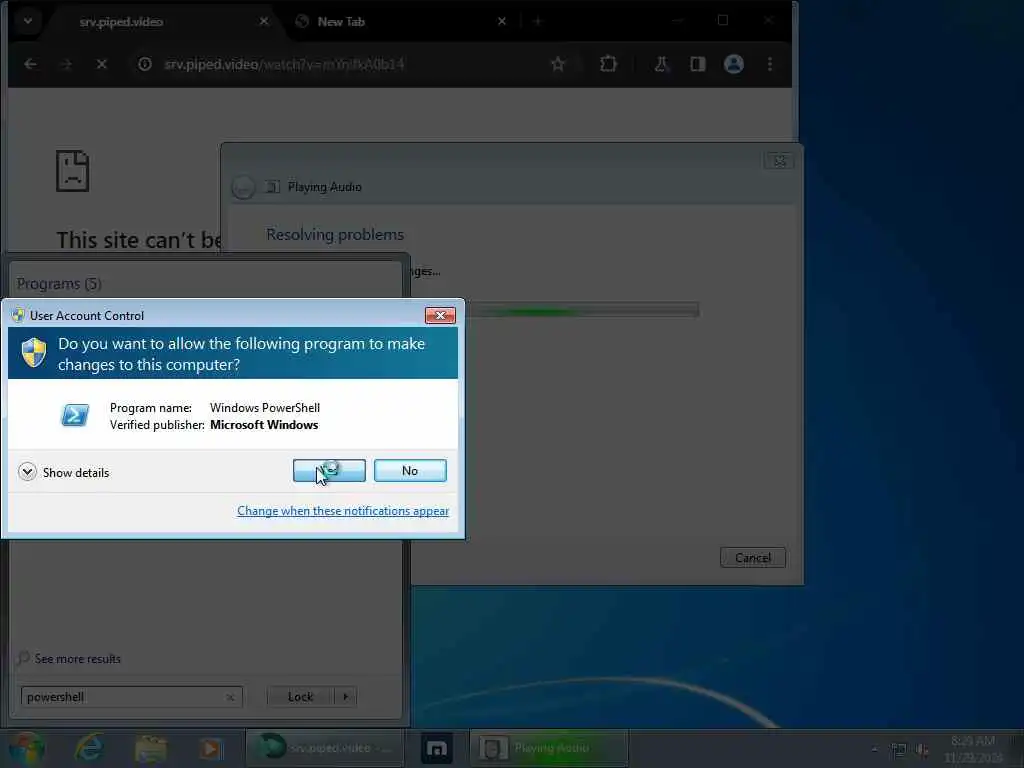
Task: Switch to srv.piped.video taskbar window
Action: pyautogui.click(x=324, y=748)
